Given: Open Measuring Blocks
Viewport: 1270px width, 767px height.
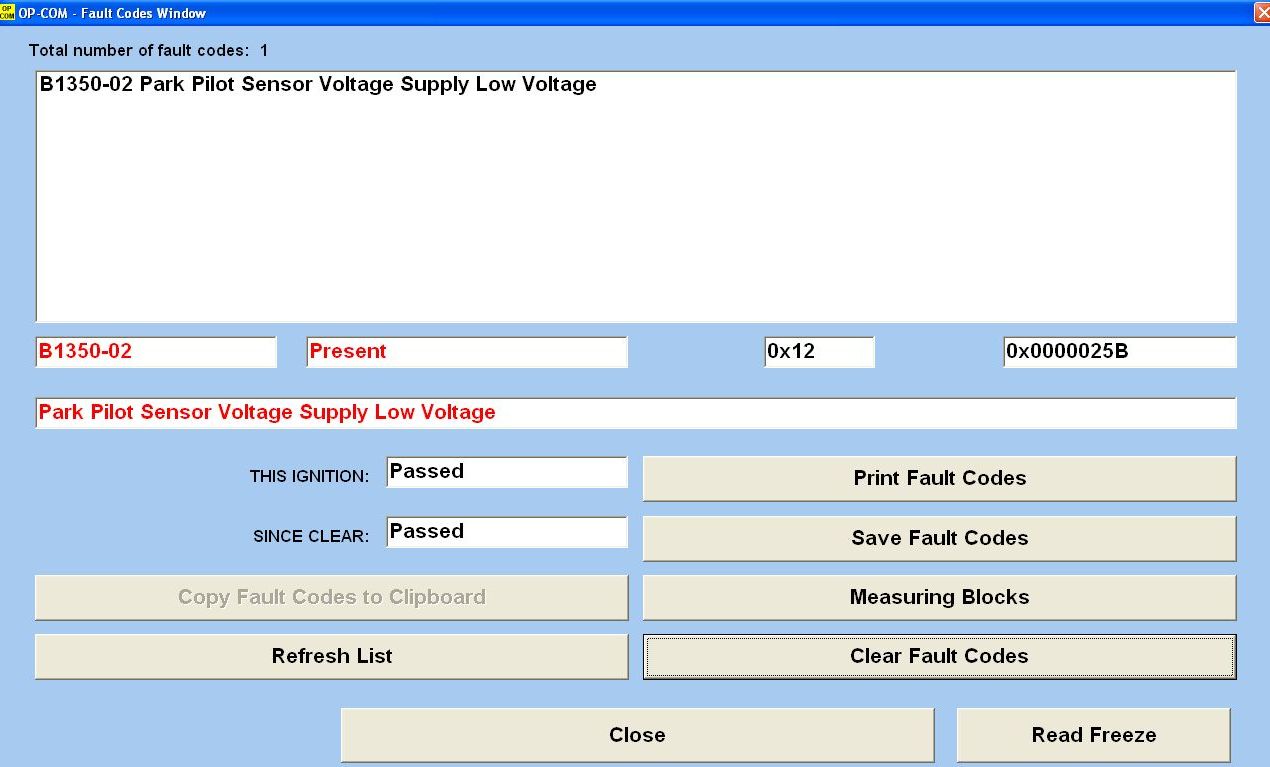Looking at the screenshot, I should (939, 597).
